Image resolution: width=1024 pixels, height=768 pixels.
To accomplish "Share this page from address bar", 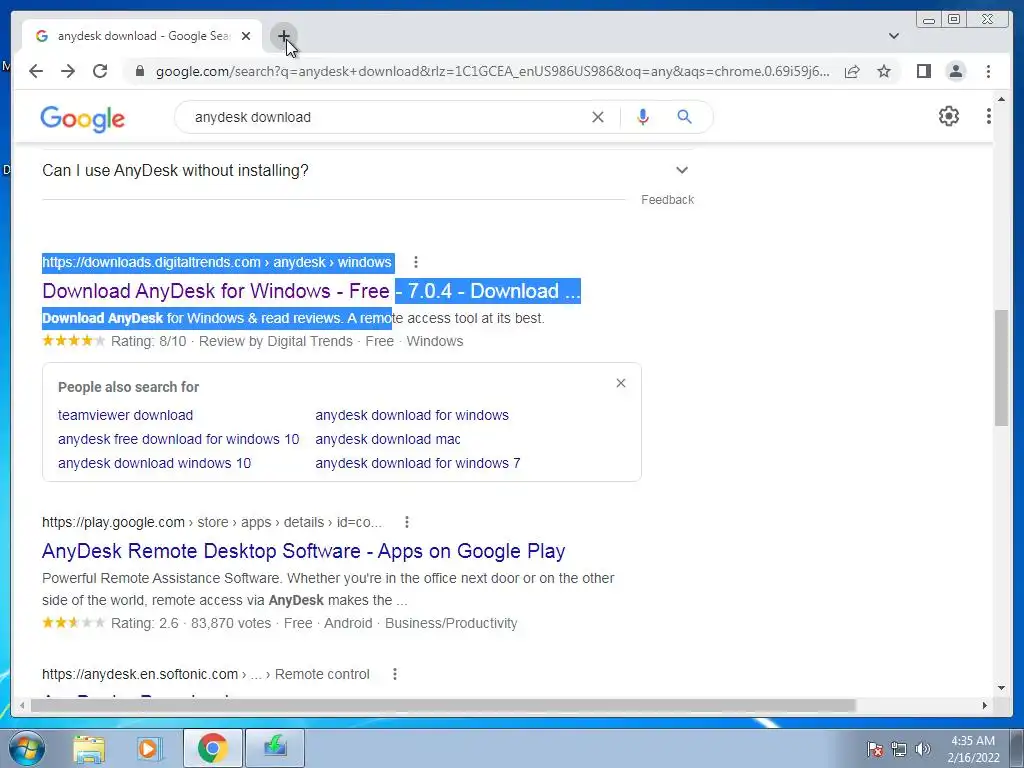I will [852, 71].
